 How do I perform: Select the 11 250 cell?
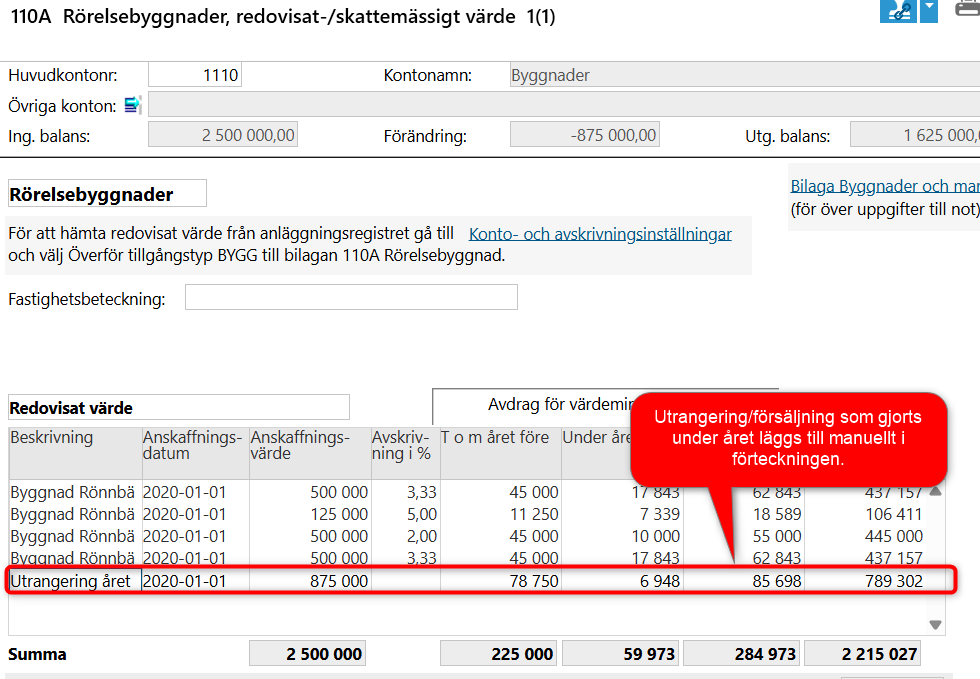tap(501, 514)
